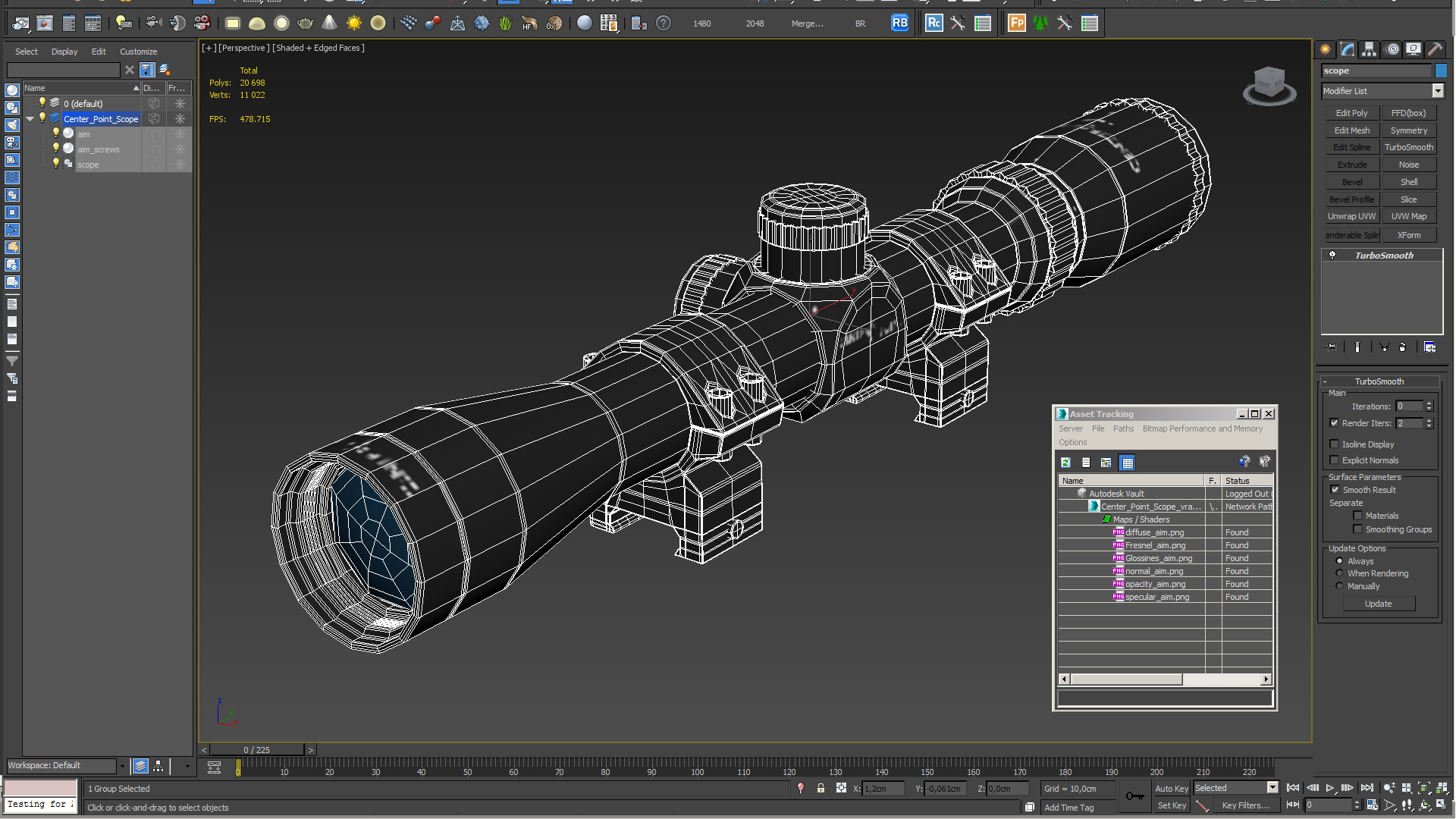Screen dimensions: 1456x819
Task: Click the sun light icon in toolbar
Action: (353, 24)
